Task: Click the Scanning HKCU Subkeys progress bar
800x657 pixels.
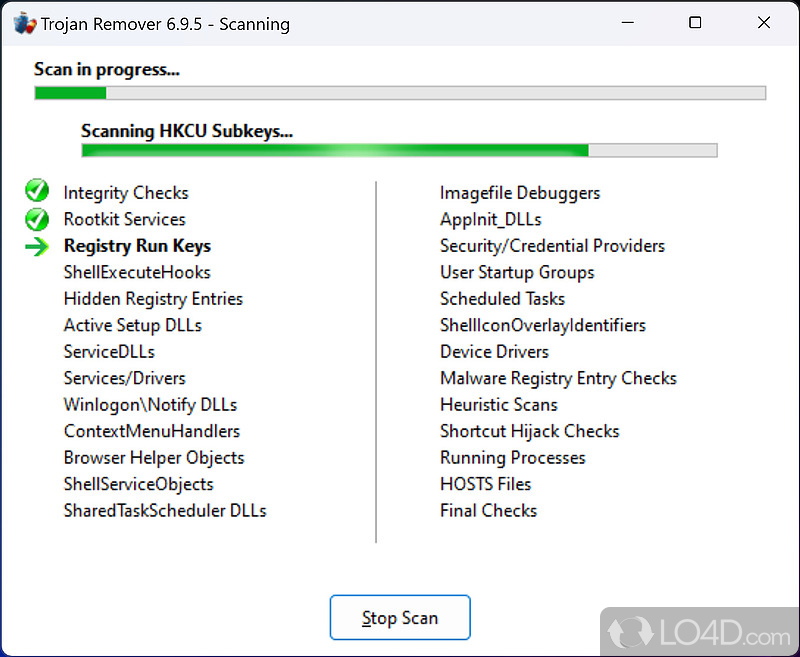Action: pyautogui.click(x=399, y=150)
